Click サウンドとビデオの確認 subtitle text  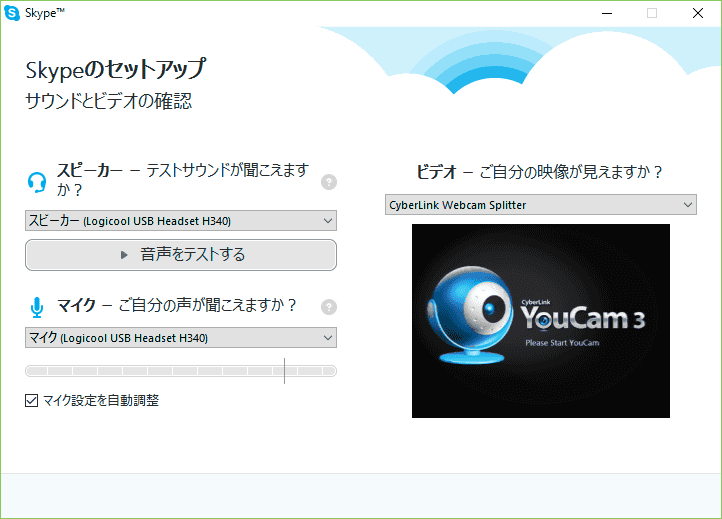click(x=109, y=101)
